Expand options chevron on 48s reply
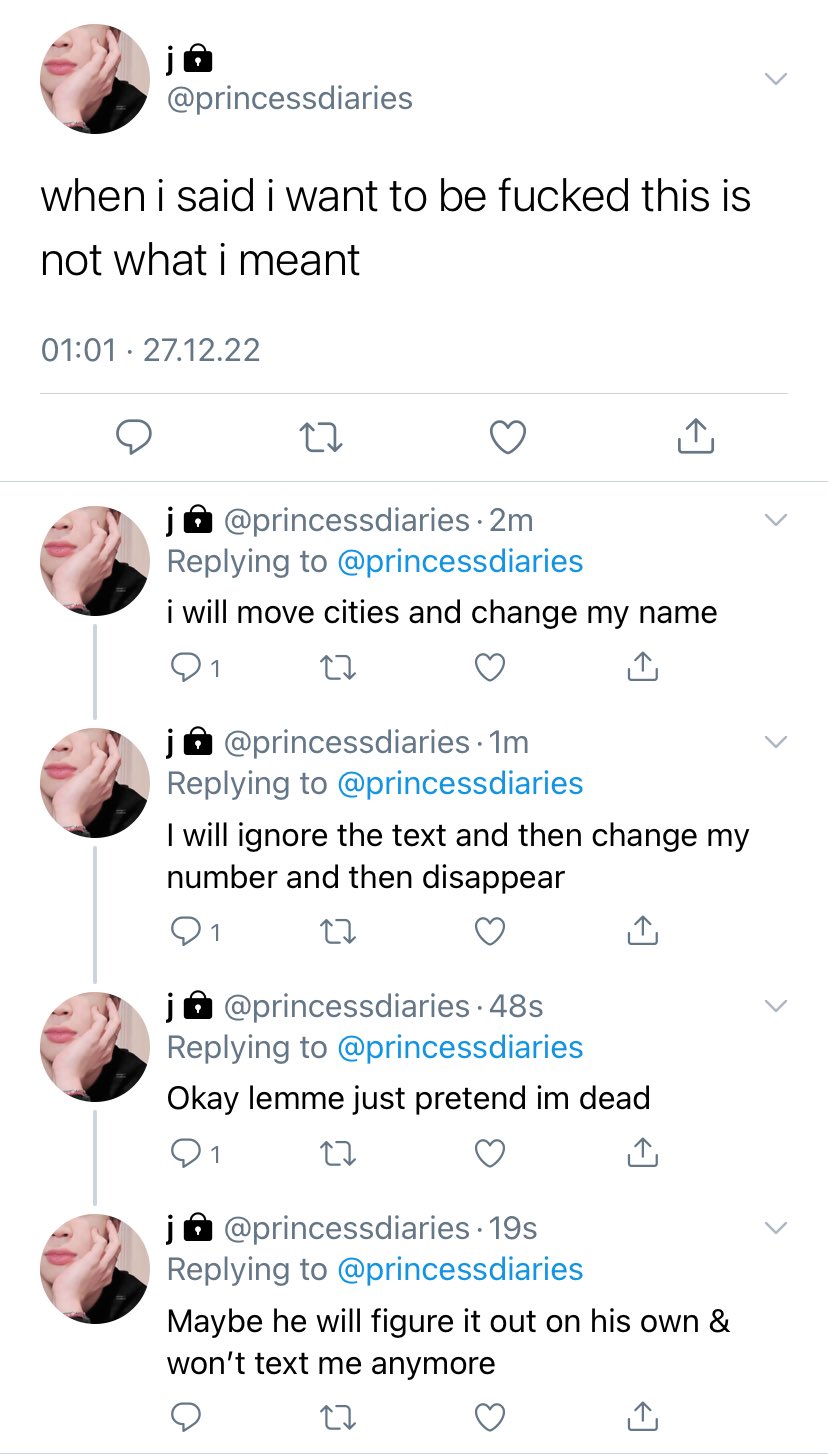This screenshot has width=828, height=1454. click(775, 1005)
